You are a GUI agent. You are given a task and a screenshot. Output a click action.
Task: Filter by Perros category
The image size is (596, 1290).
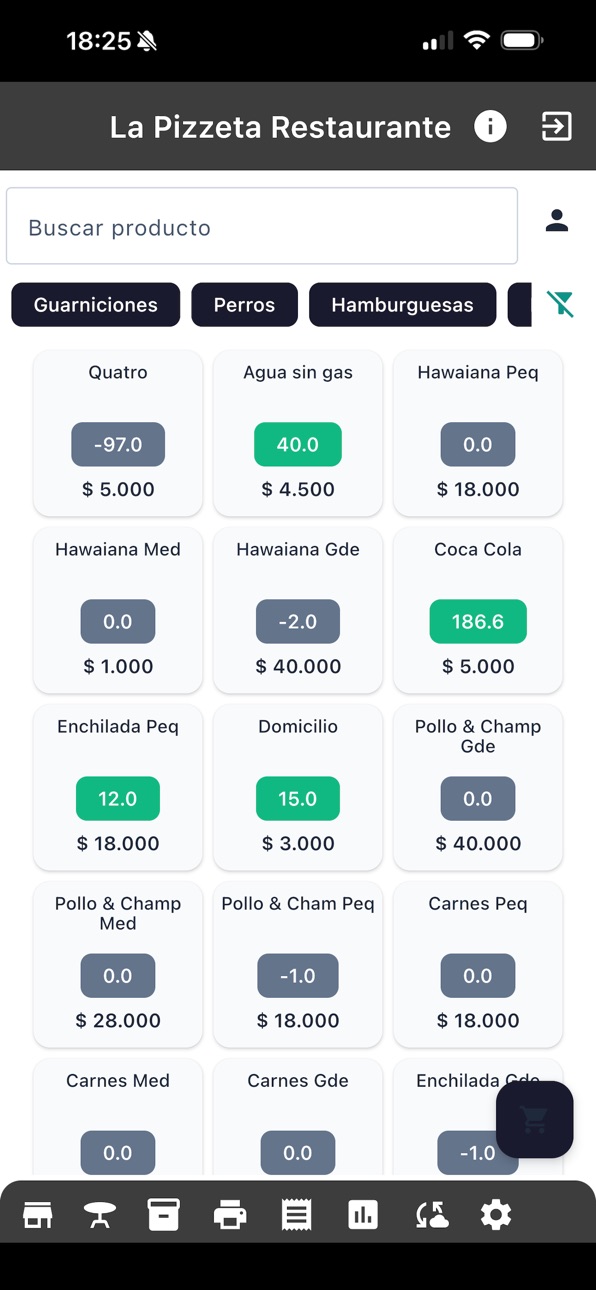pos(244,305)
